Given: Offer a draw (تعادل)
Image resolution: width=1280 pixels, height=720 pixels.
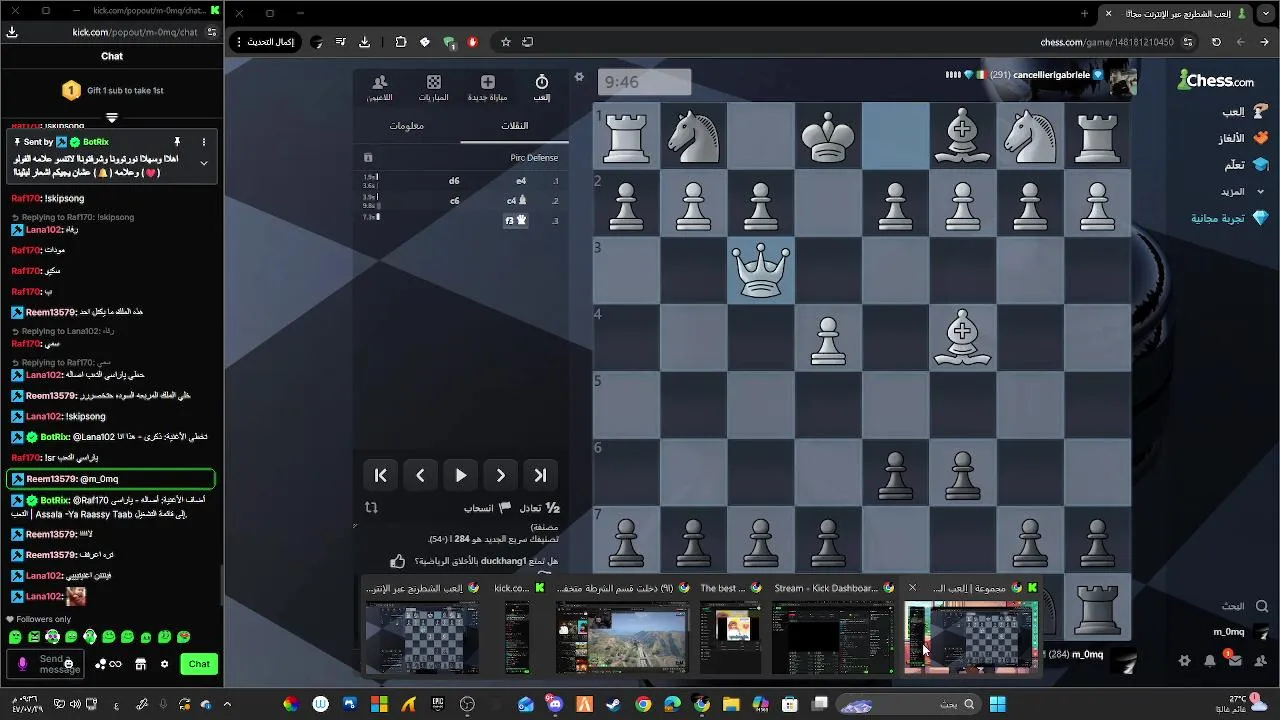Looking at the screenshot, I should pyautogui.click(x=538, y=508).
